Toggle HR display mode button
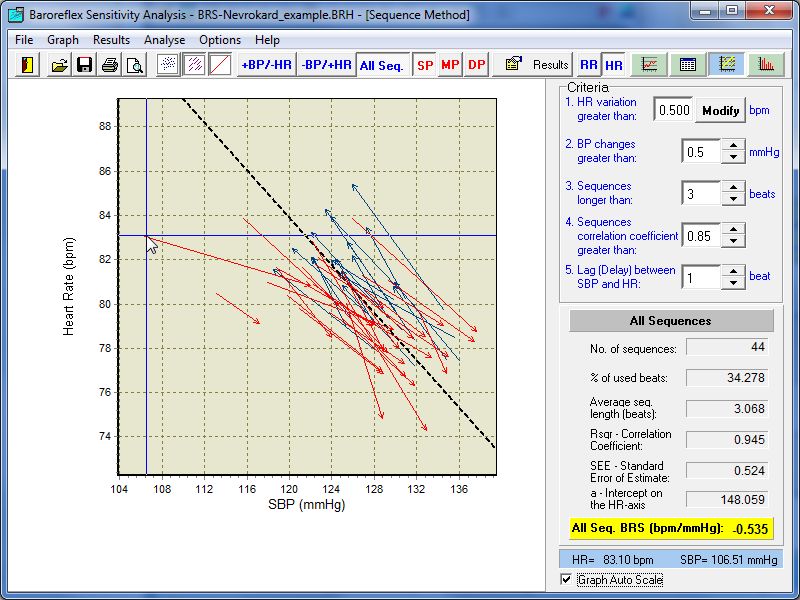The width and height of the screenshot is (800, 600). [614, 65]
